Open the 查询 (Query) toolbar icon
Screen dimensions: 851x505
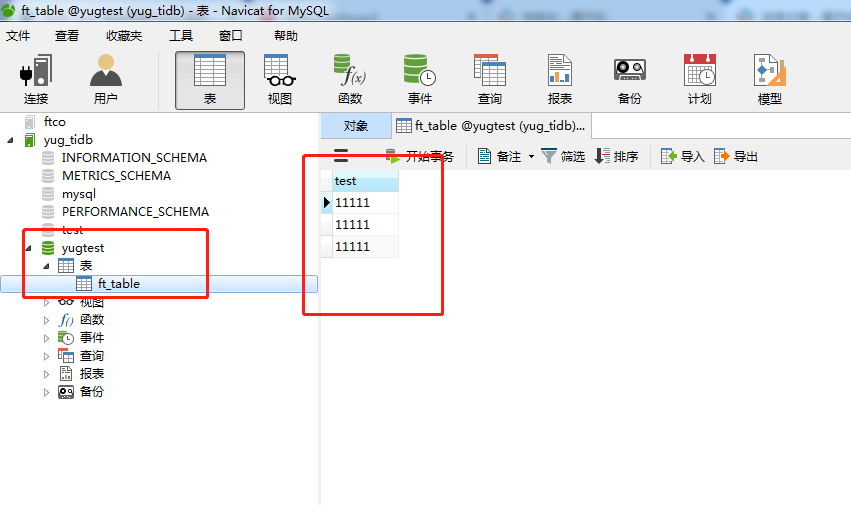(490, 80)
